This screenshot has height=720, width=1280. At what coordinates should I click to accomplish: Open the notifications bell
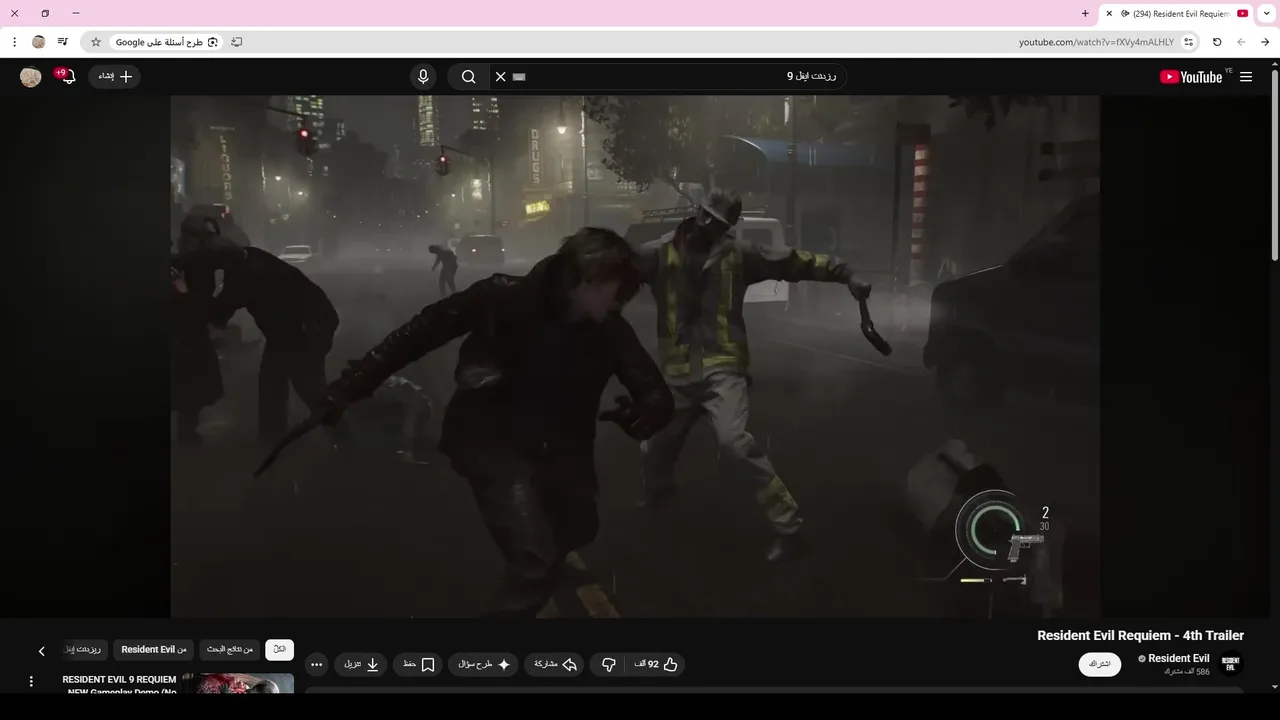click(x=67, y=76)
